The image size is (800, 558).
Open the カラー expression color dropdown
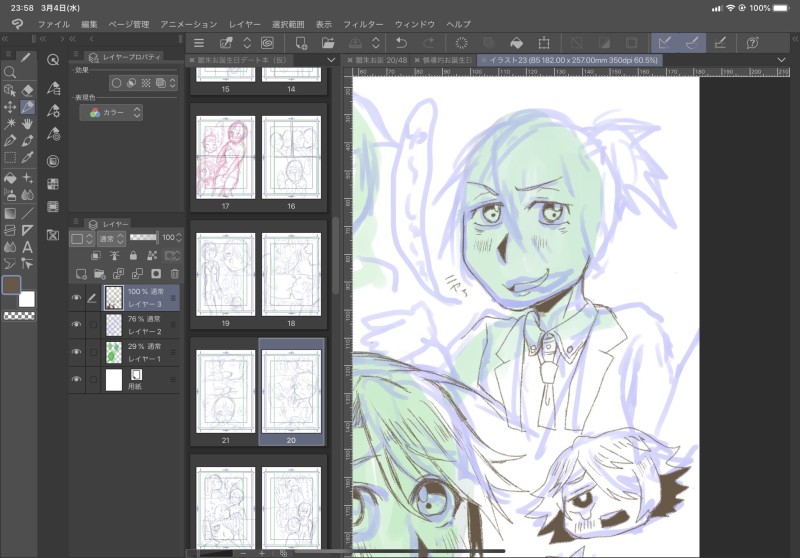click(111, 113)
